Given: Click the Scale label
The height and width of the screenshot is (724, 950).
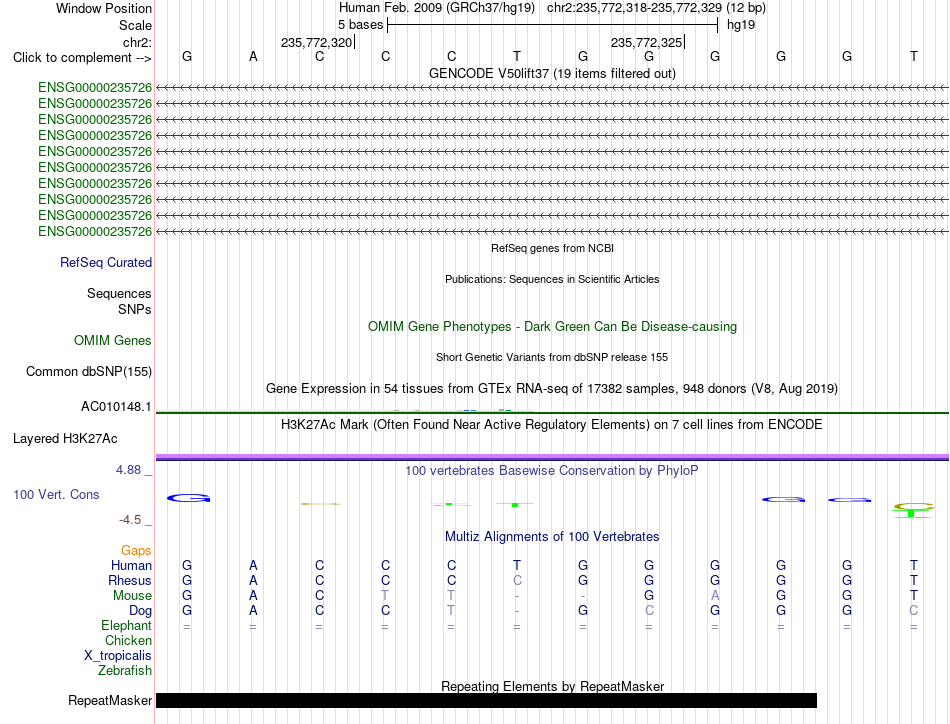Looking at the screenshot, I should point(135,25).
